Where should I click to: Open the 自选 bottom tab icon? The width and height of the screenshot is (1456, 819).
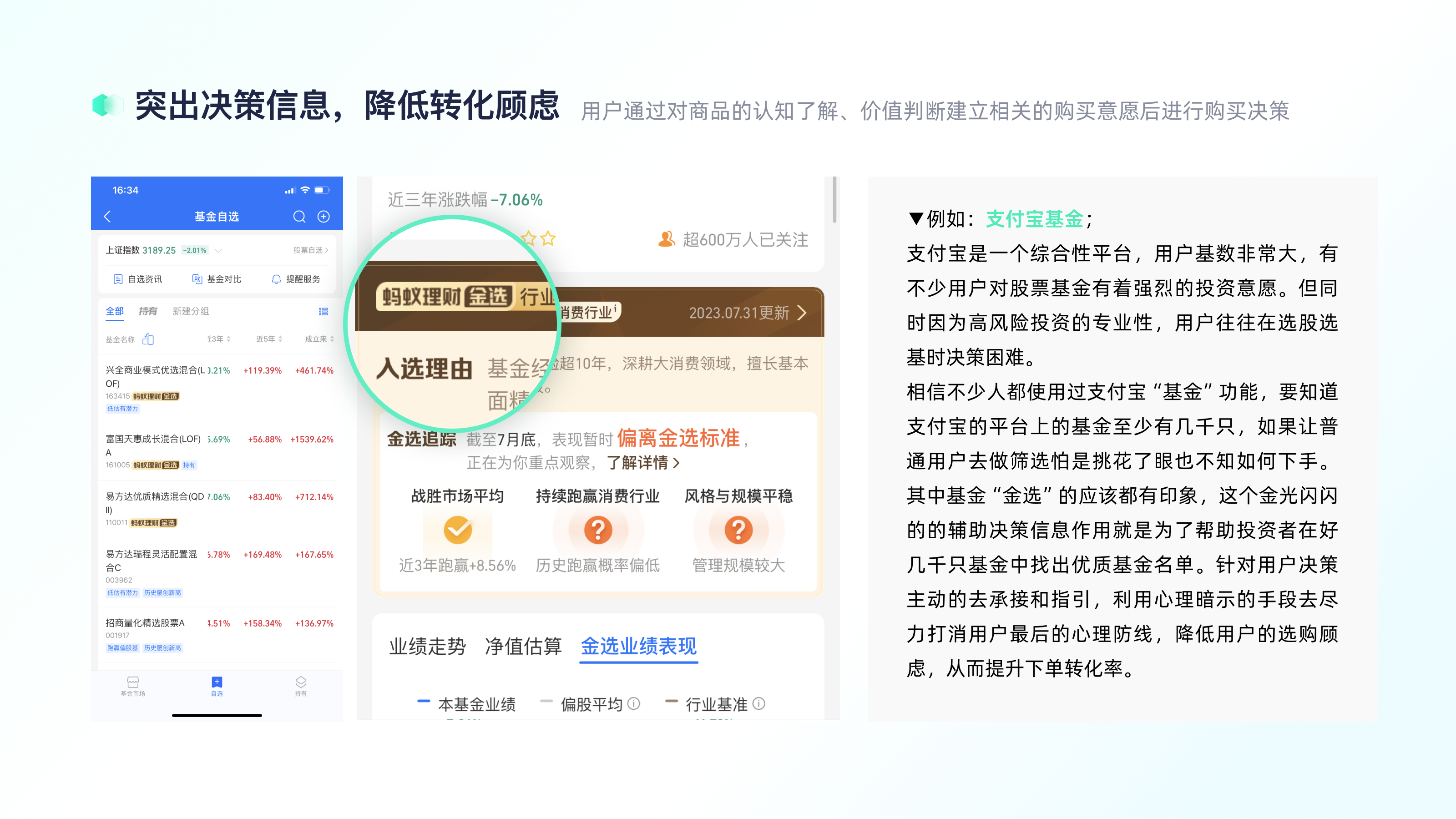pos(217,682)
